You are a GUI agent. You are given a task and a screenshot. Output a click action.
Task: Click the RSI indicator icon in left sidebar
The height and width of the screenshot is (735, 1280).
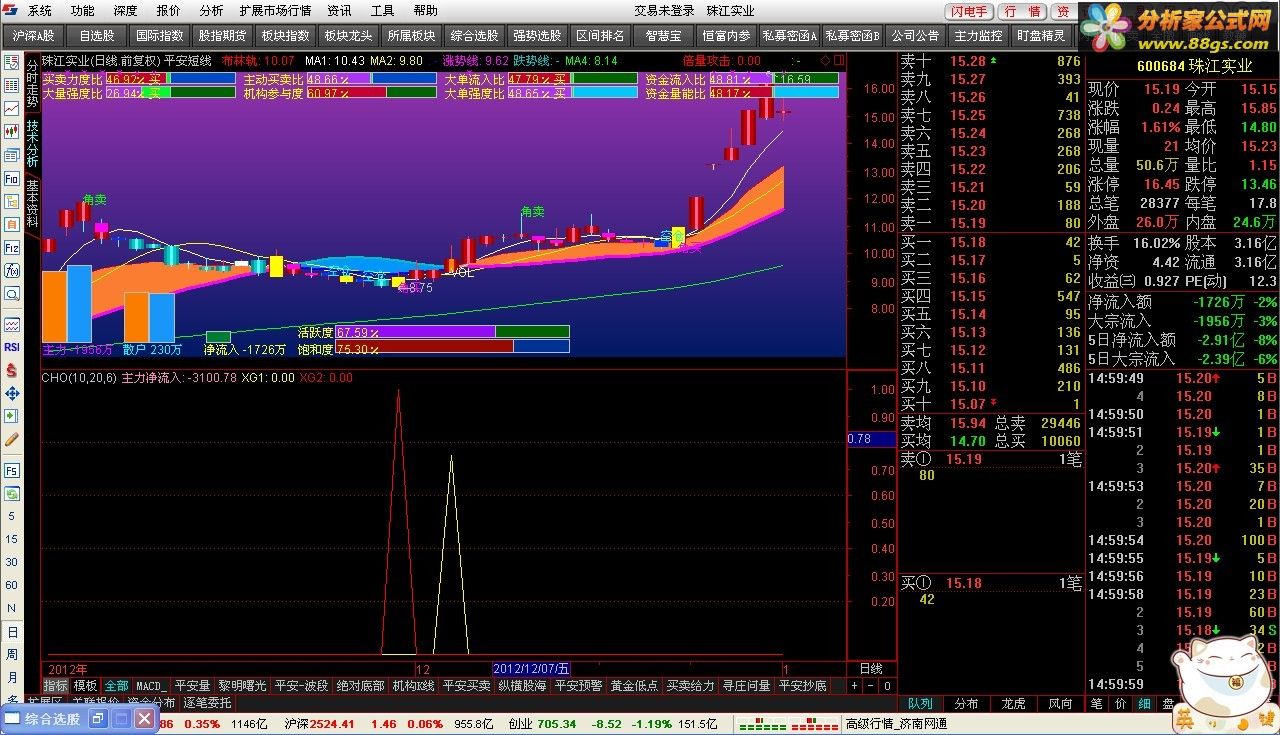tap(12, 347)
